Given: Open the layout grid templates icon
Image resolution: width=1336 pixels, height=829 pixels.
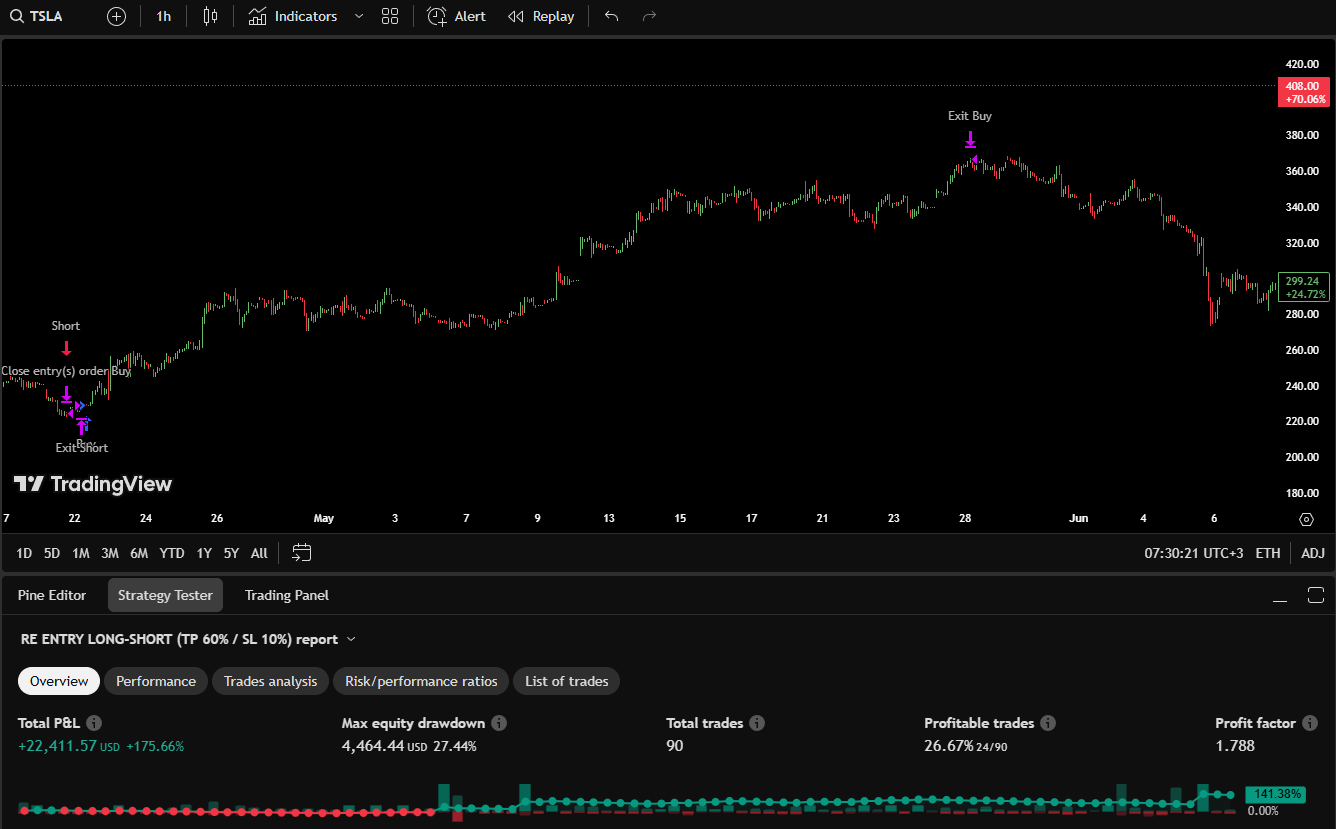Looking at the screenshot, I should pyautogui.click(x=390, y=16).
